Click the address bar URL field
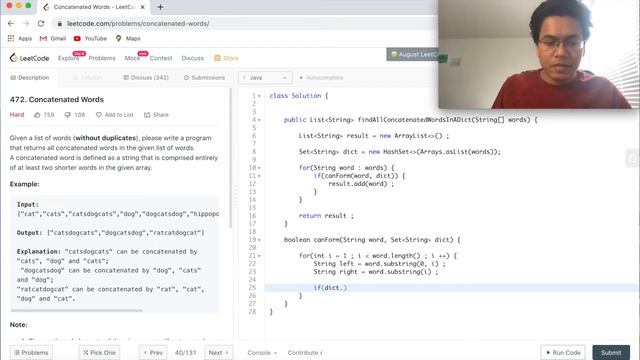Viewport: 640px width, 360px height. pyautogui.click(x=245, y=24)
